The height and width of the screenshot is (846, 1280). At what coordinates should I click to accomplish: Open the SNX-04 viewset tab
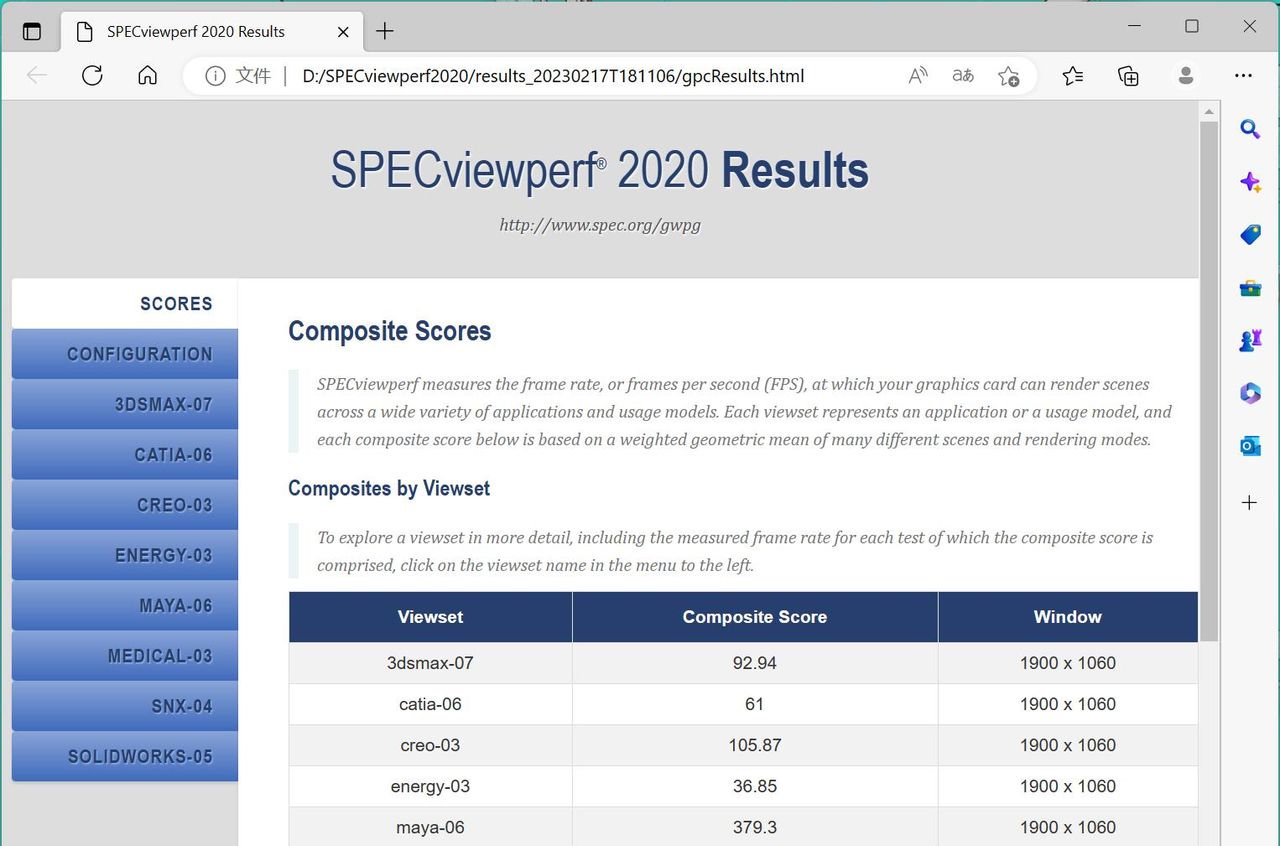[x=125, y=706]
